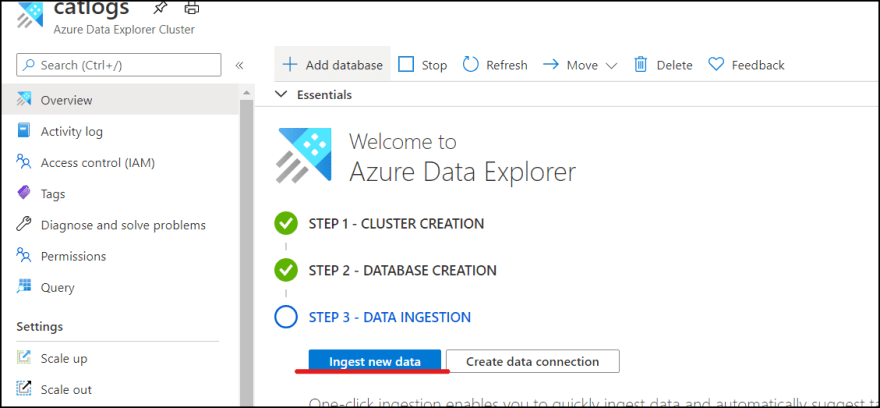Click the Diagnose wrench icon
This screenshot has width=880, height=408.
[24, 224]
